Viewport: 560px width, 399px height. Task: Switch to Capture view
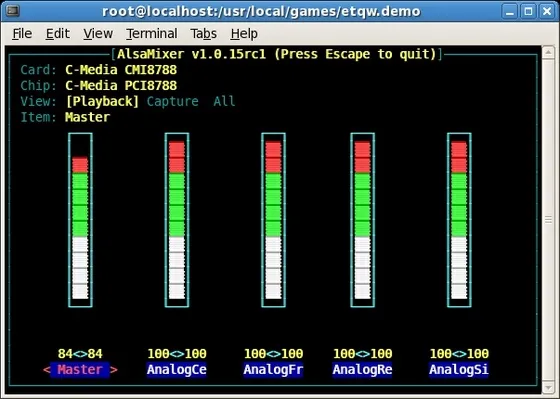[172, 101]
